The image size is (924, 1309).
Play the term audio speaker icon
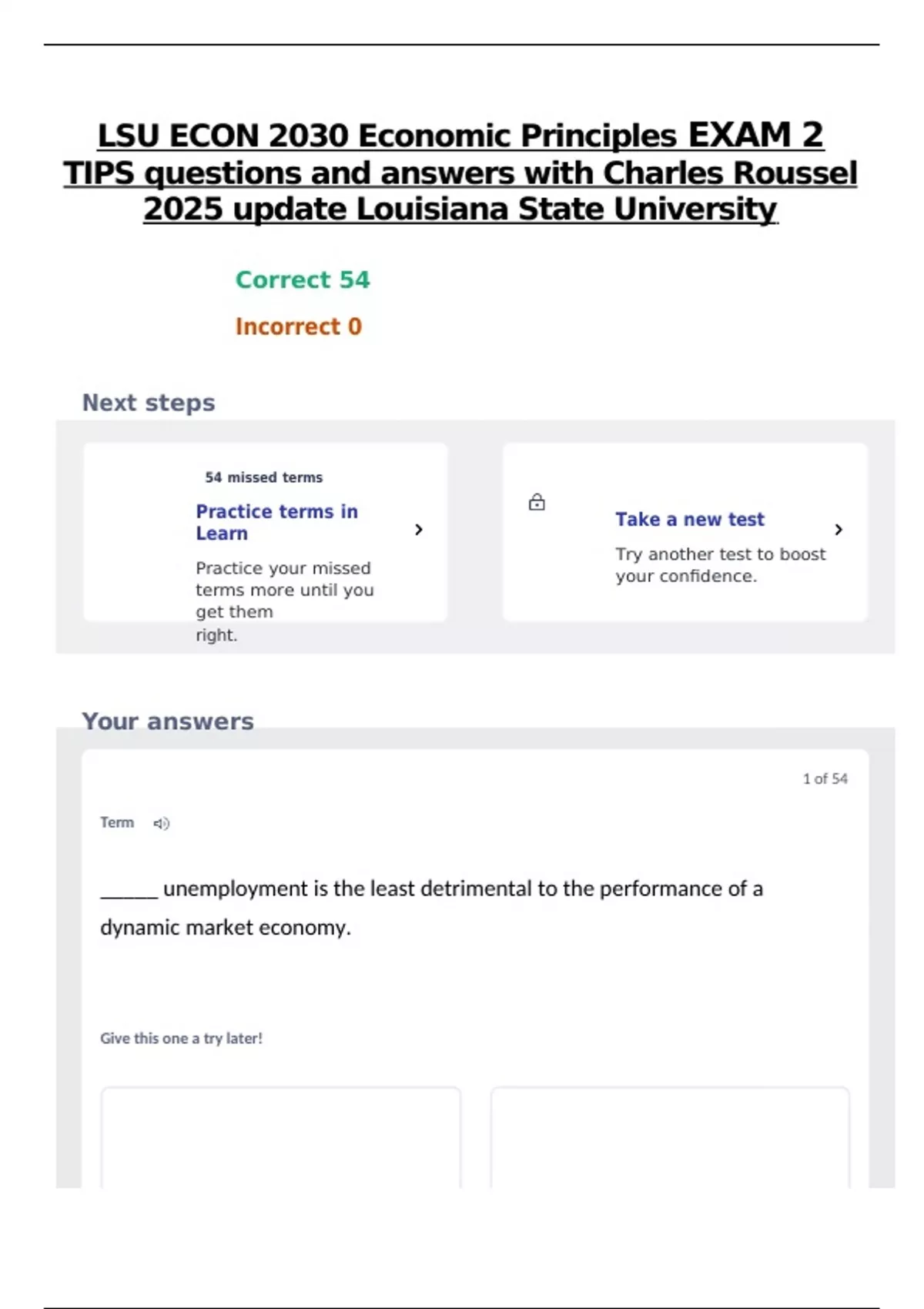(161, 824)
